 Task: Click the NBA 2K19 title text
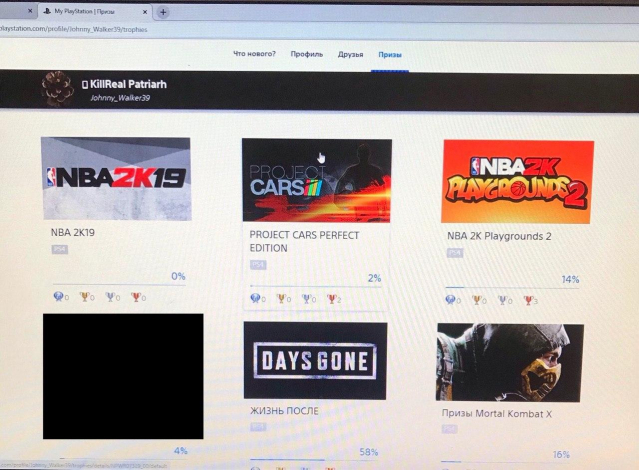point(73,232)
